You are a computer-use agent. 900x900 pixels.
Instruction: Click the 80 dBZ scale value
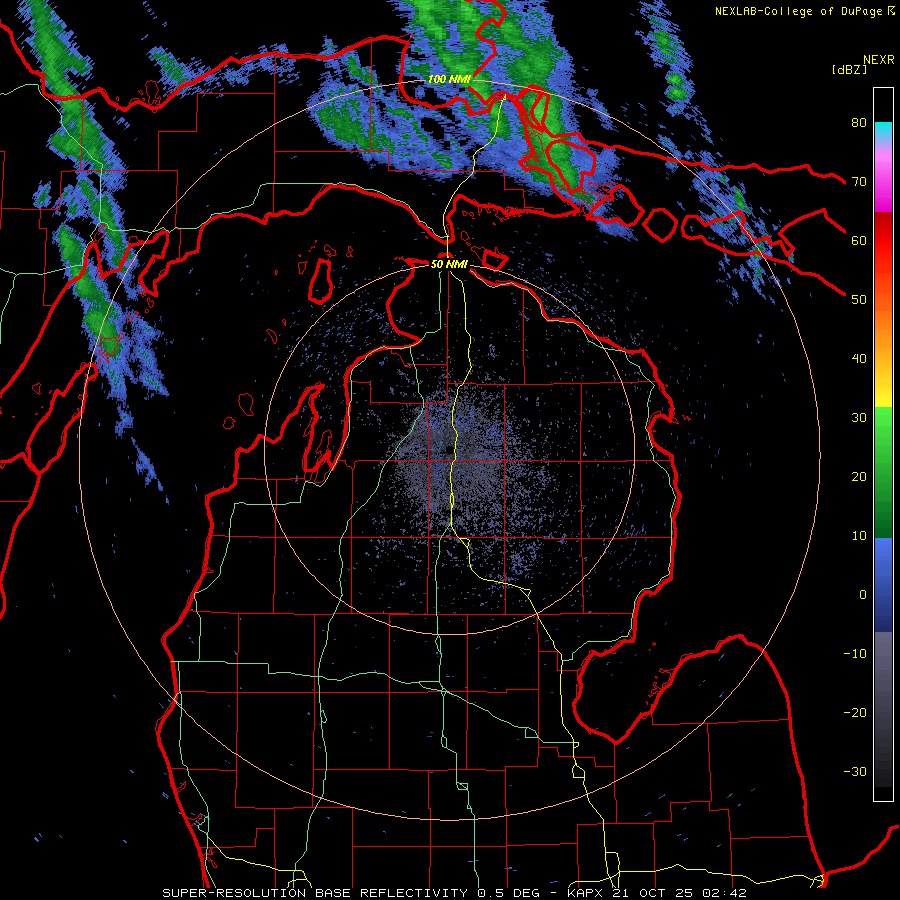click(859, 122)
